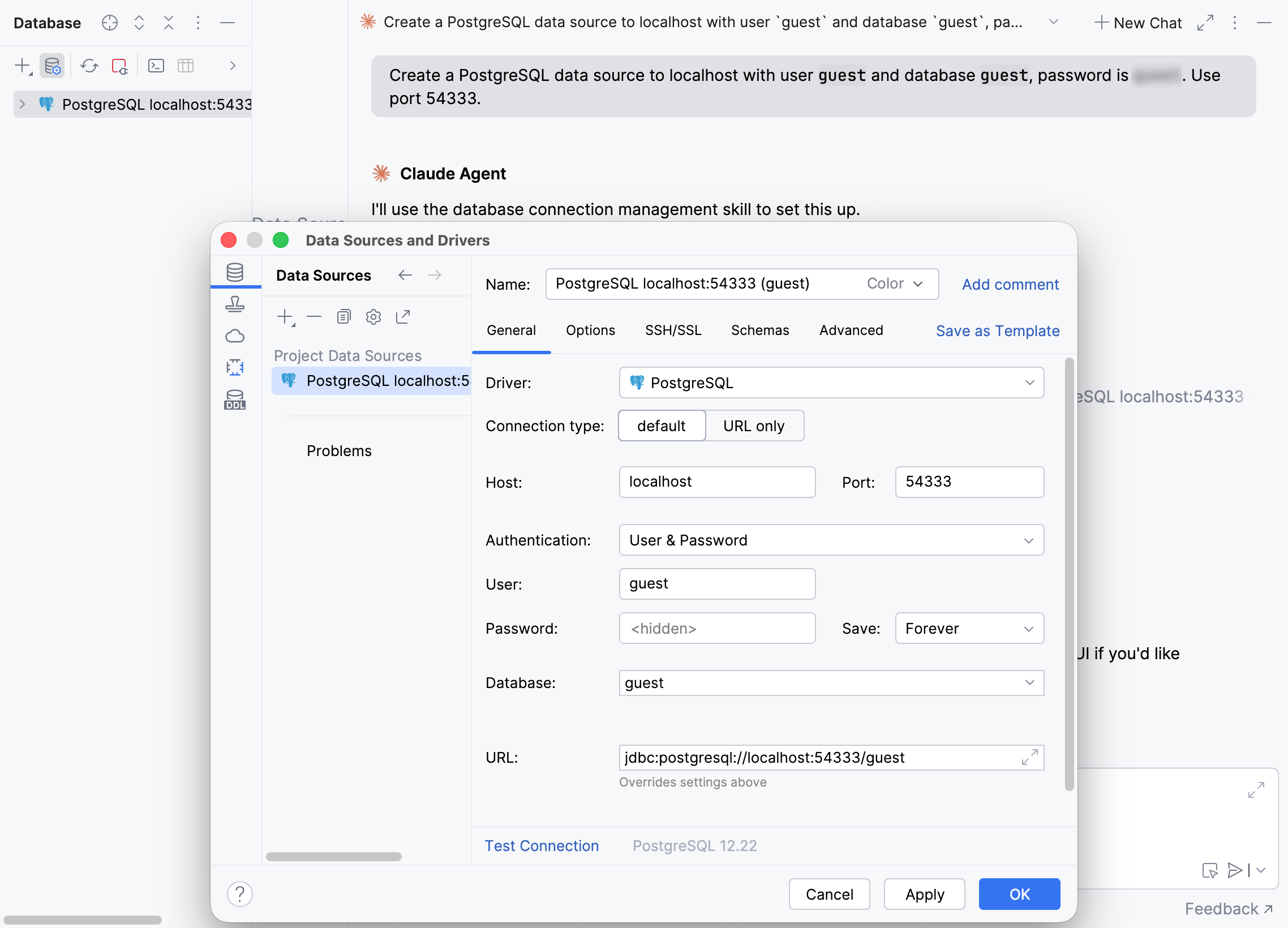Click Test Connection link
The height and width of the screenshot is (928, 1288).
[541, 845]
